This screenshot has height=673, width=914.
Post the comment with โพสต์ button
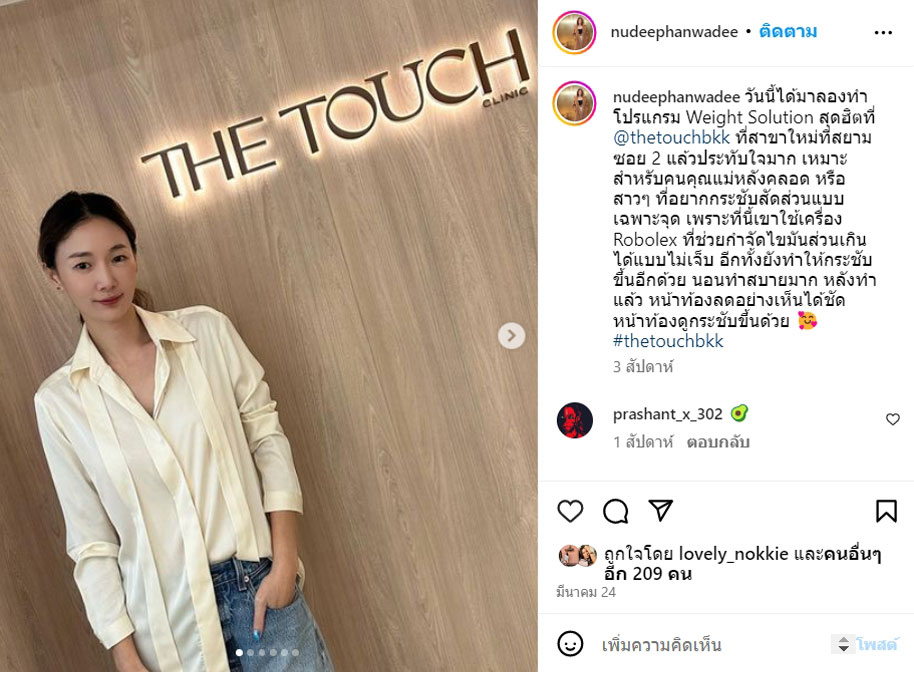pos(877,644)
